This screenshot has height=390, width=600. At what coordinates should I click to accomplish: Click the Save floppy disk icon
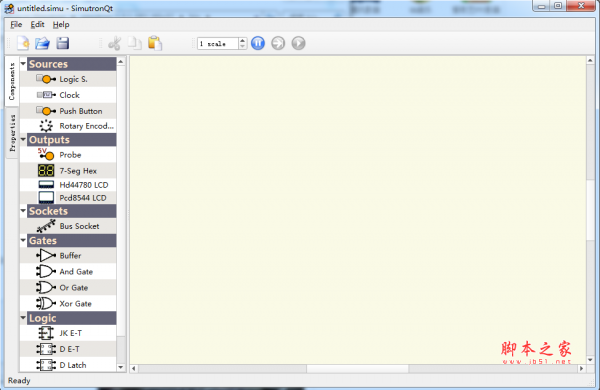click(x=63, y=43)
